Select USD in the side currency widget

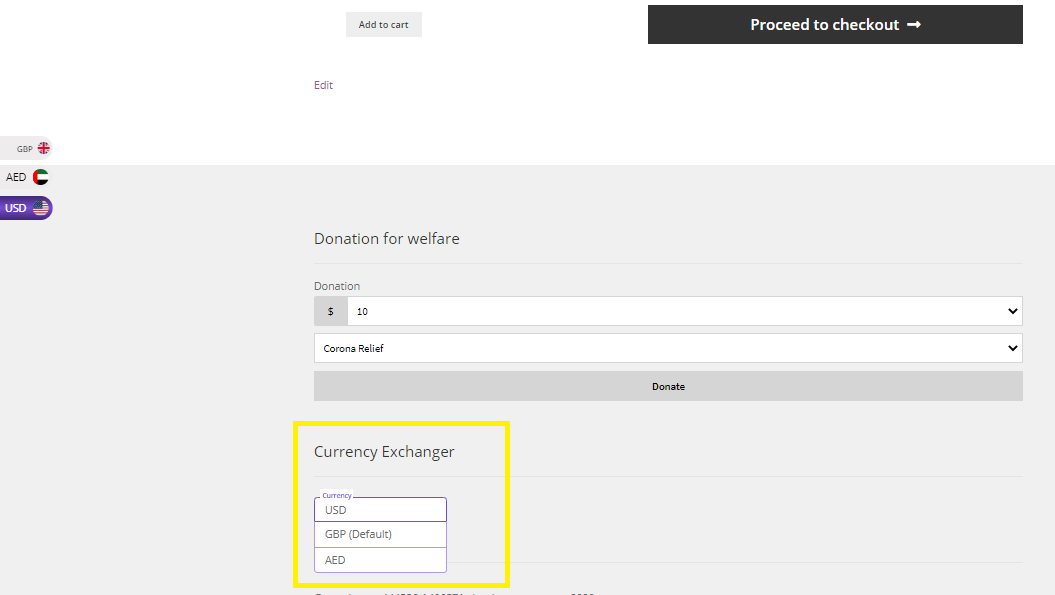(26, 208)
